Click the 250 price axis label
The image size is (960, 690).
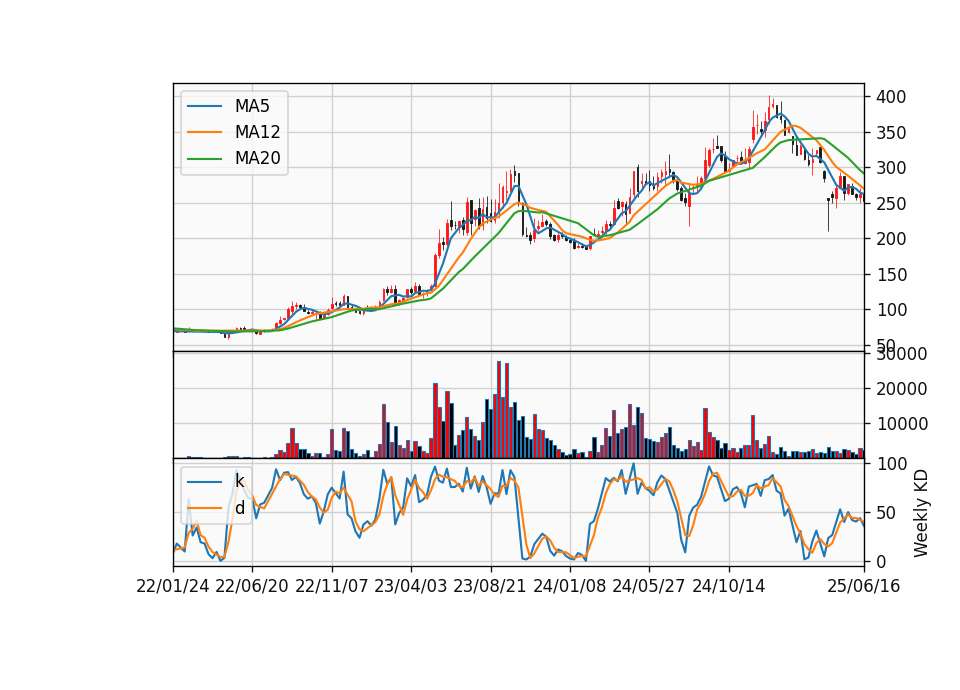click(891, 204)
